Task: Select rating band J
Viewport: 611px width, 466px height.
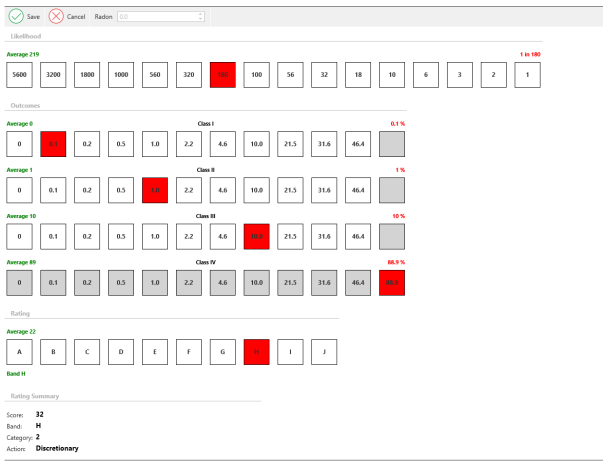Action: coord(324,351)
